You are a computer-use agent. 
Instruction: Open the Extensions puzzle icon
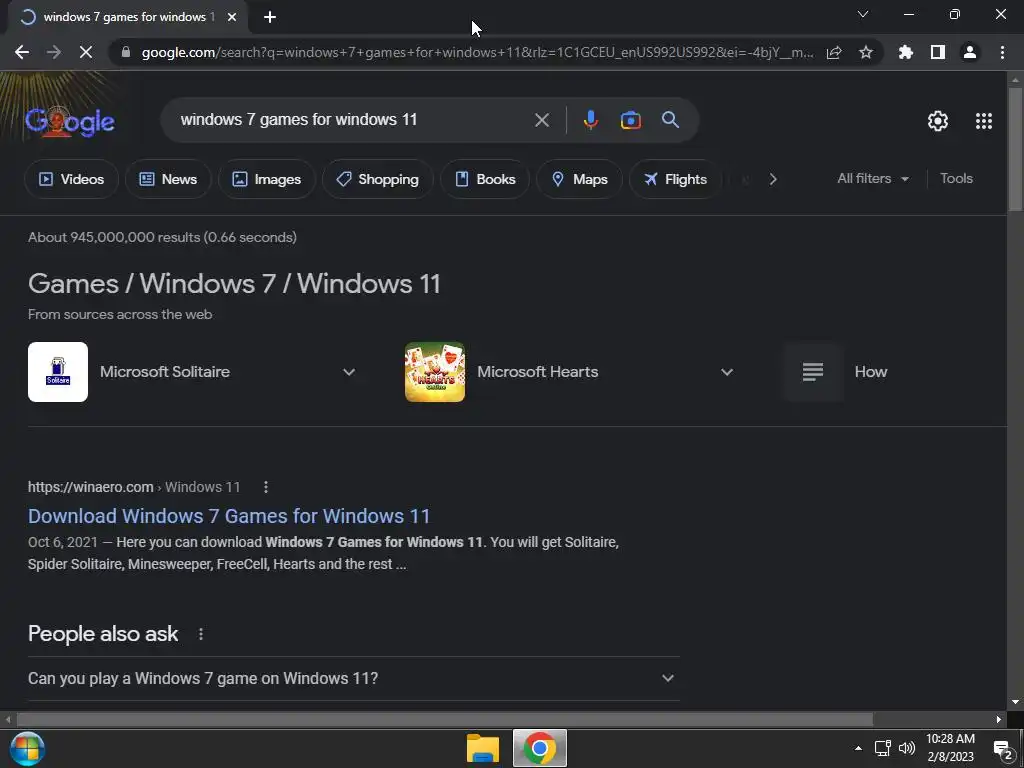point(906,52)
